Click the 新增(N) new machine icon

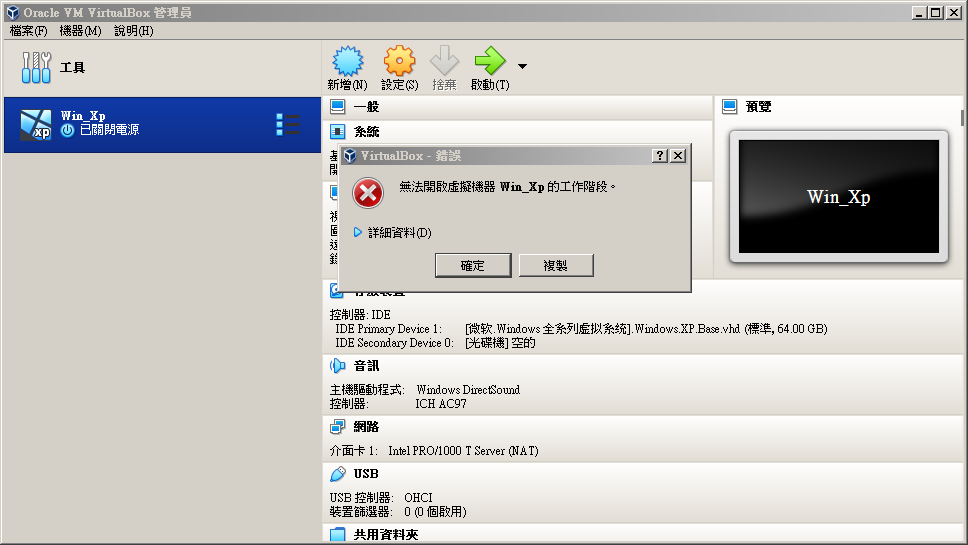tap(348, 60)
